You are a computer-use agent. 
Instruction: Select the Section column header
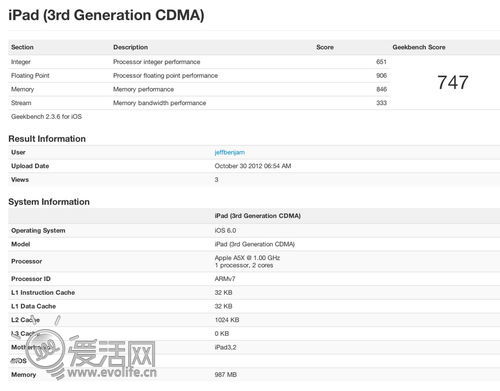tap(22, 47)
